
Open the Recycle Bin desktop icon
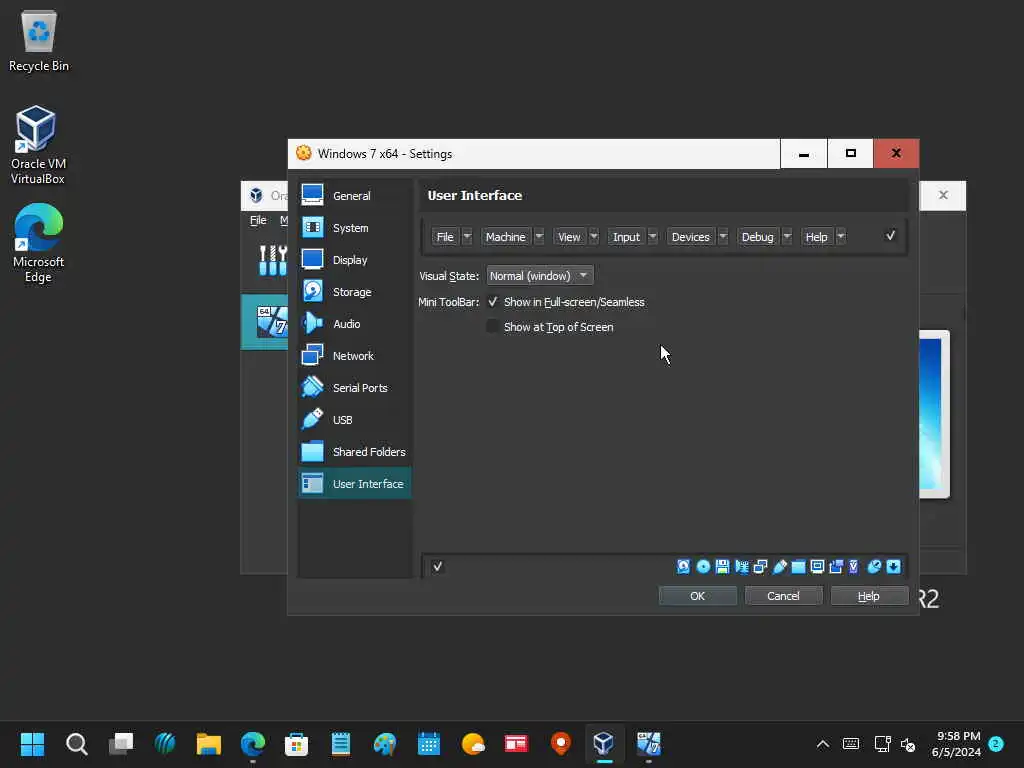click(x=39, y=41)
